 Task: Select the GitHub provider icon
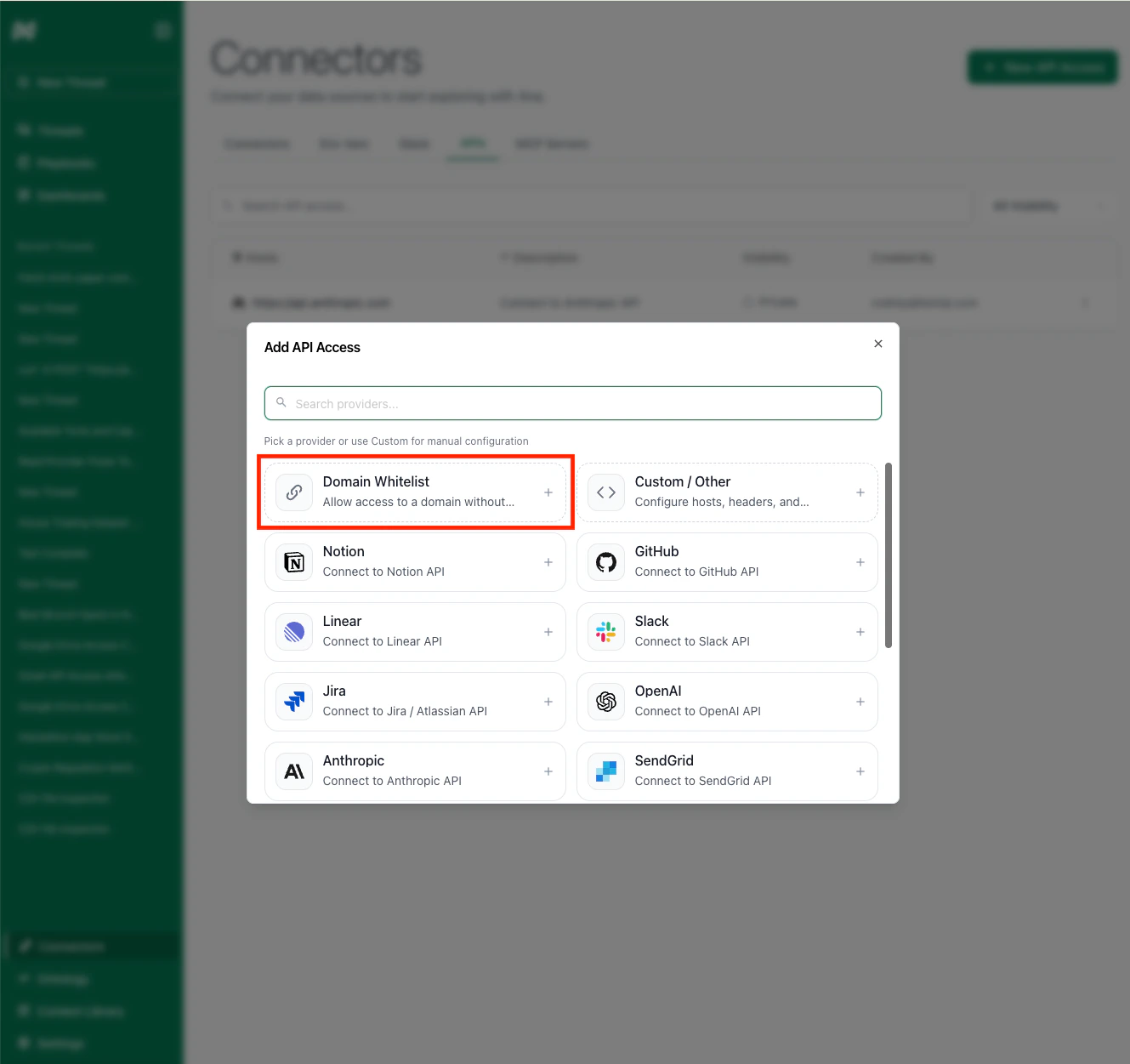click(605, 562)
